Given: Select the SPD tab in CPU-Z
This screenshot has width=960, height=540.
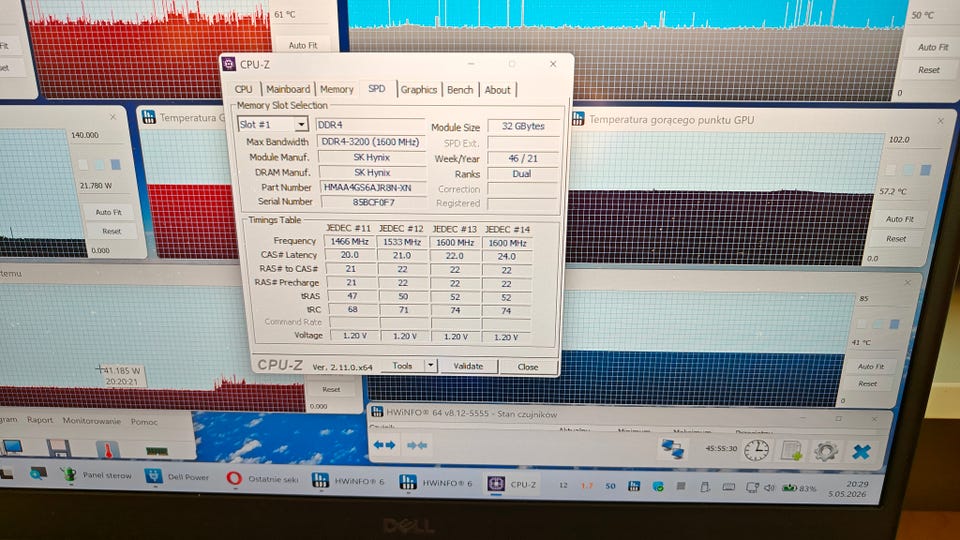Looking at the screenshot, I should [377, 89].
